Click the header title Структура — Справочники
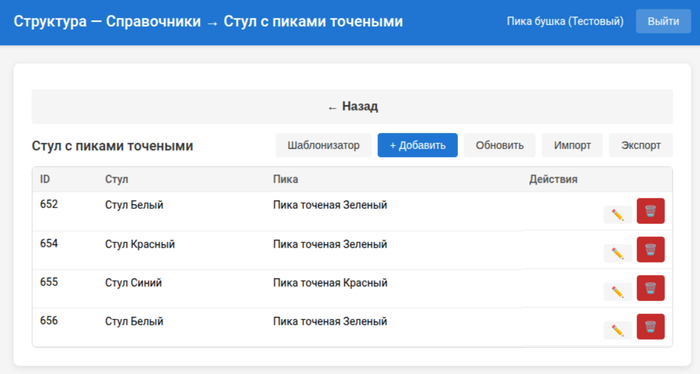The width and height of the screenshot is (700, 374). 107,21
